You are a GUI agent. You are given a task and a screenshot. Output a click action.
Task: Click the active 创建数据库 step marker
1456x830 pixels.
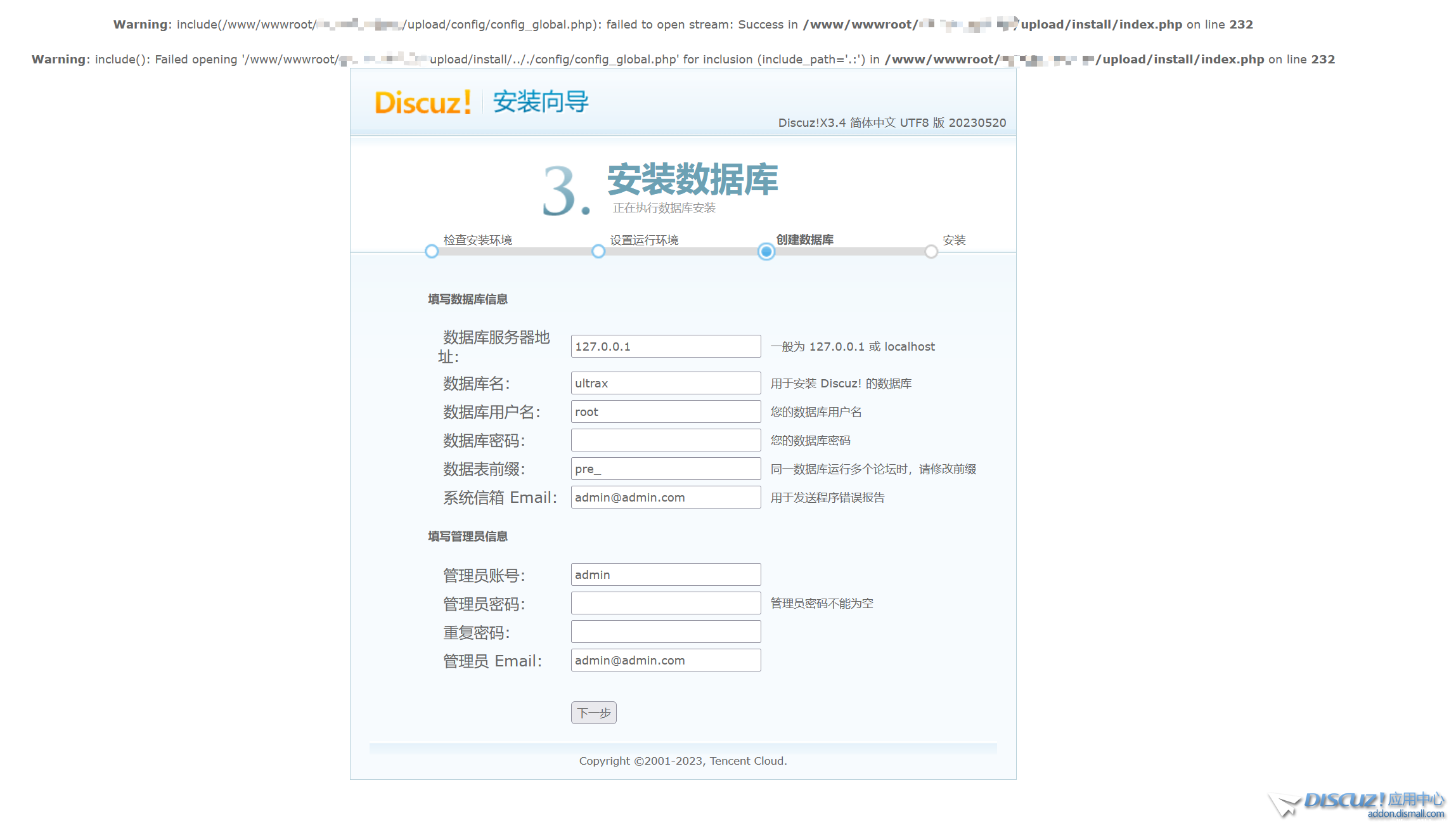(x=766, y=252)
